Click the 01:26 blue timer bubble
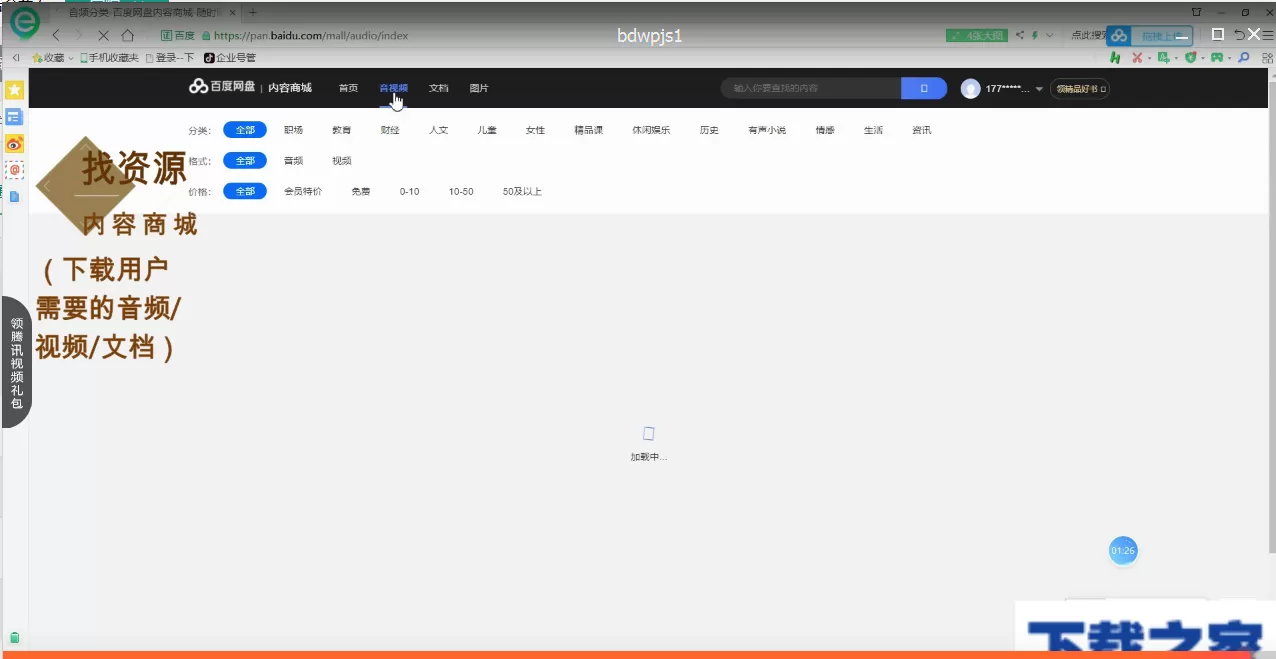 [1123, 550]
